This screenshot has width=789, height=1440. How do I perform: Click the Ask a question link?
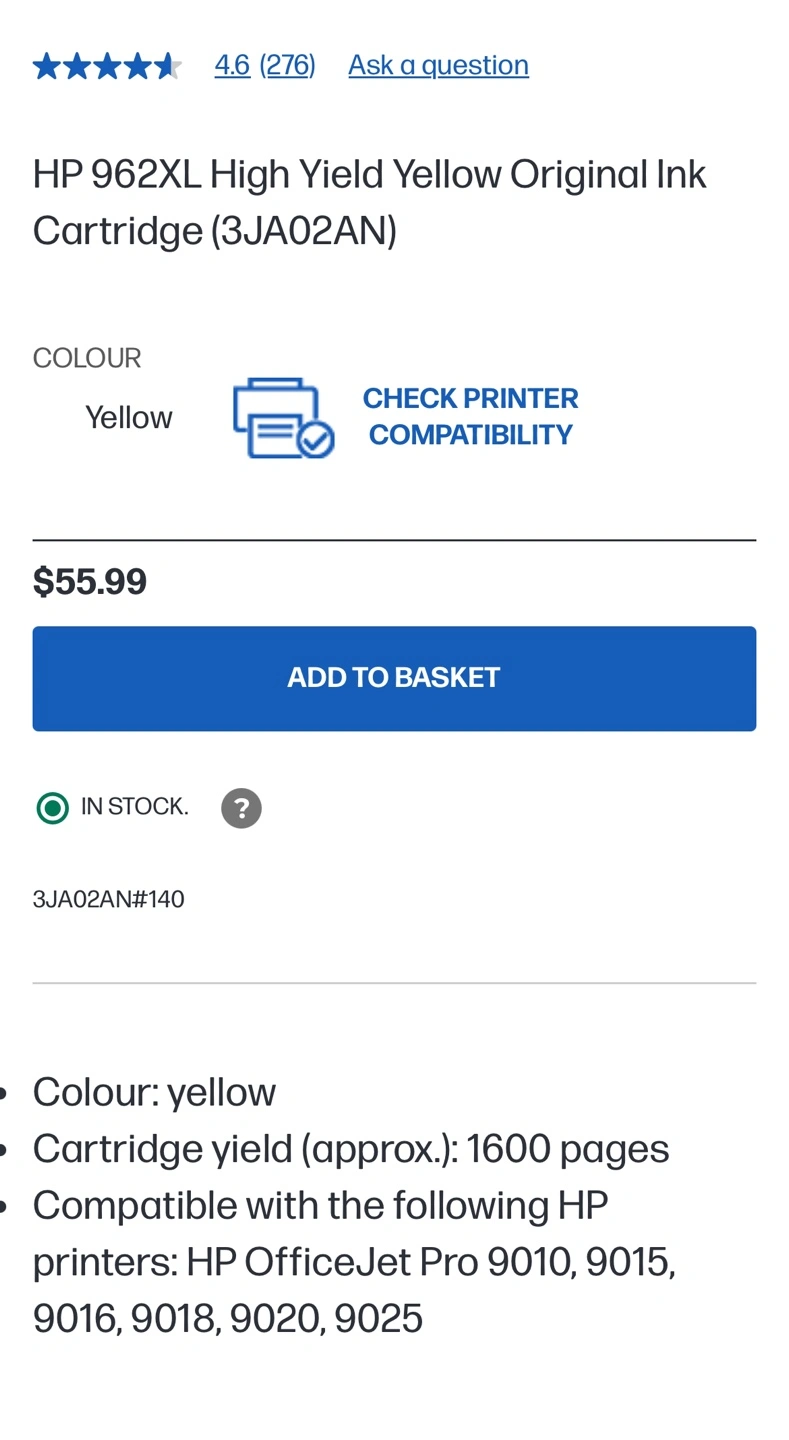point(438,65)
